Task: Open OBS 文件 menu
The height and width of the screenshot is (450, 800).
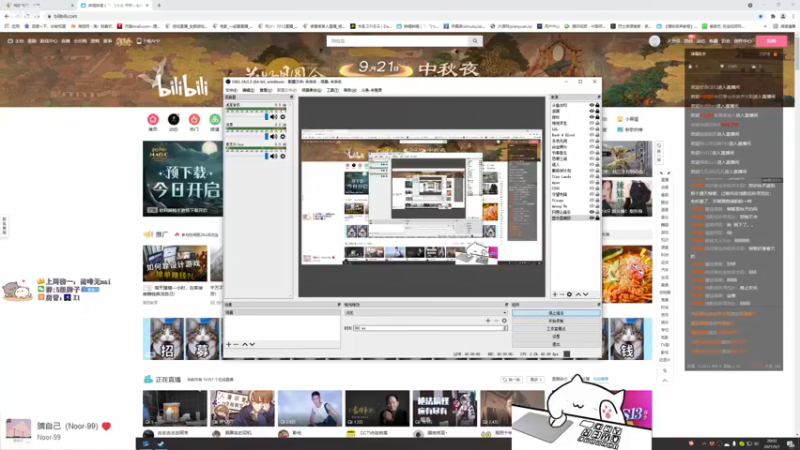Action: (231, 90)
